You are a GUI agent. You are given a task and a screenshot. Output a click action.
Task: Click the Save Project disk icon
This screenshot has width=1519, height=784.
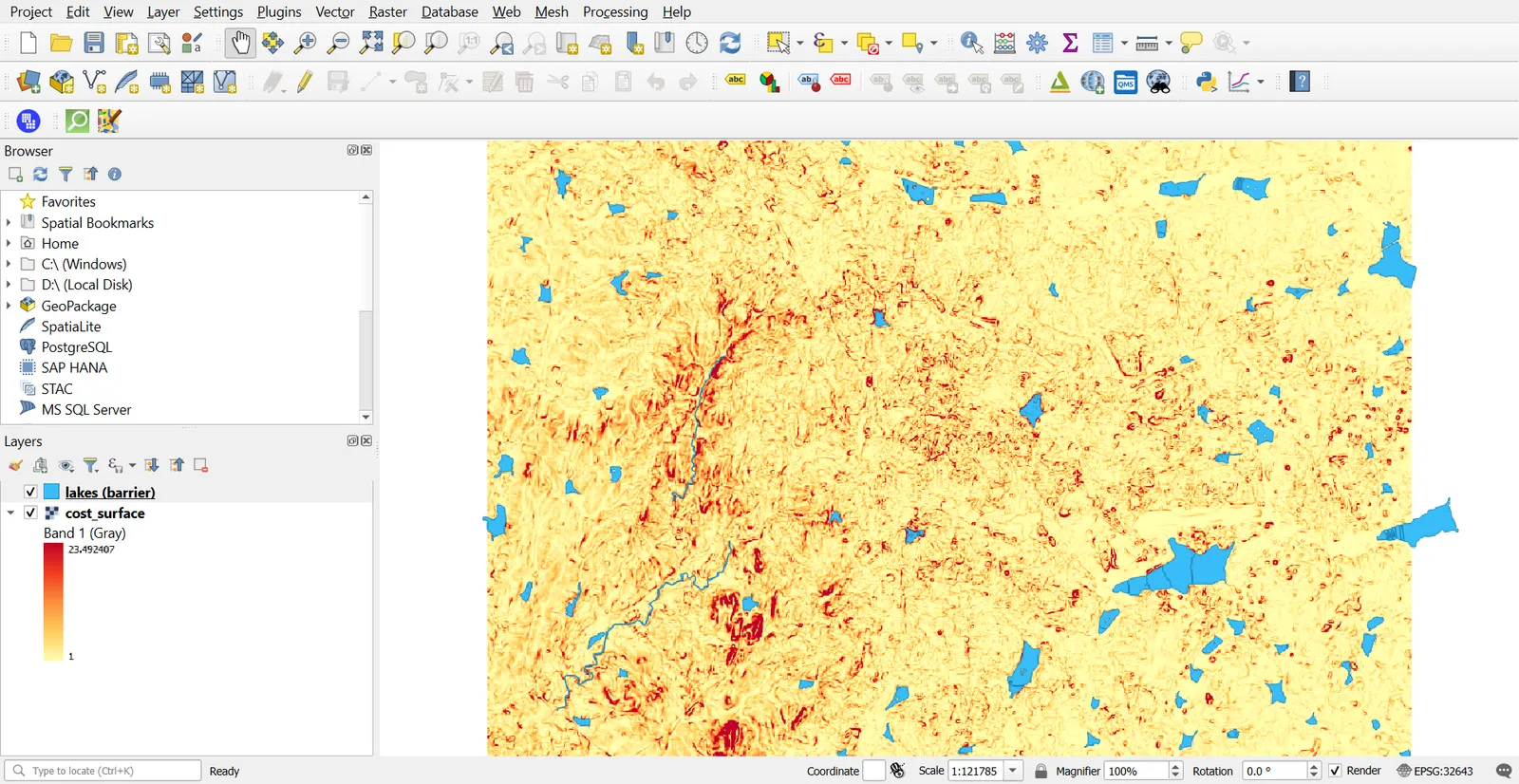94,43
